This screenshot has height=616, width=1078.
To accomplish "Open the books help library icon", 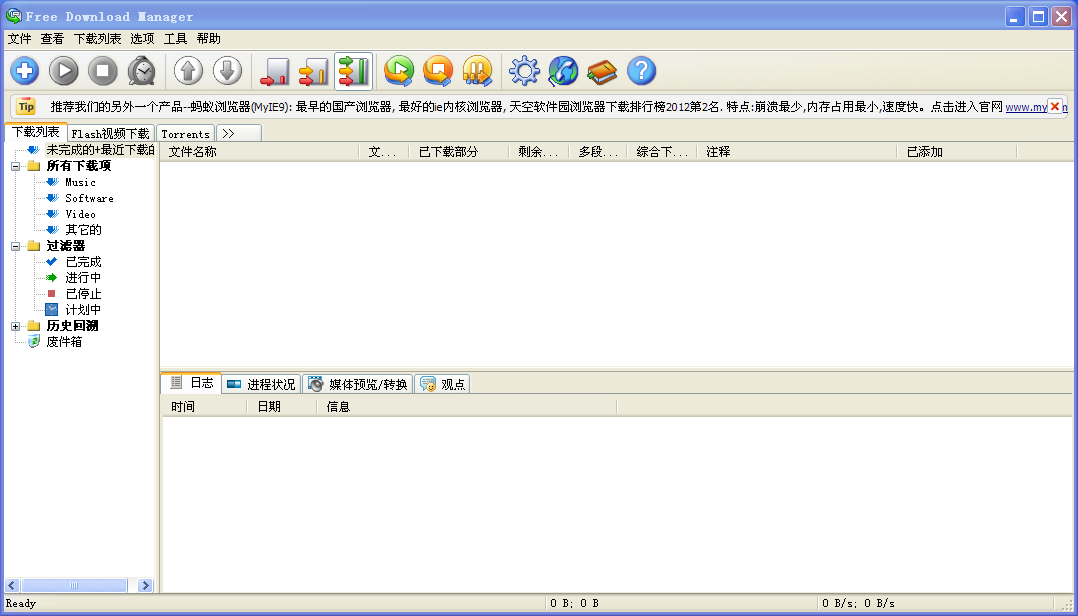I will point(602,71).
